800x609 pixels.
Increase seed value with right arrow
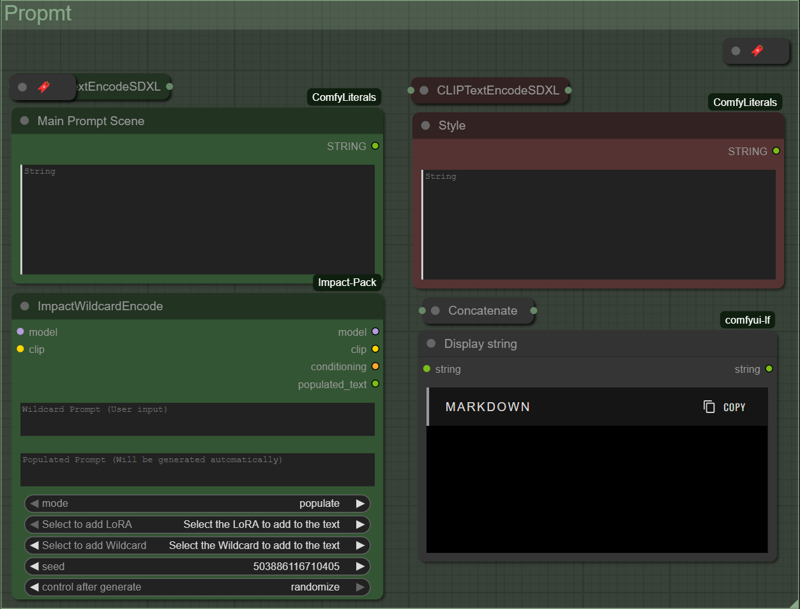[360, 566]
